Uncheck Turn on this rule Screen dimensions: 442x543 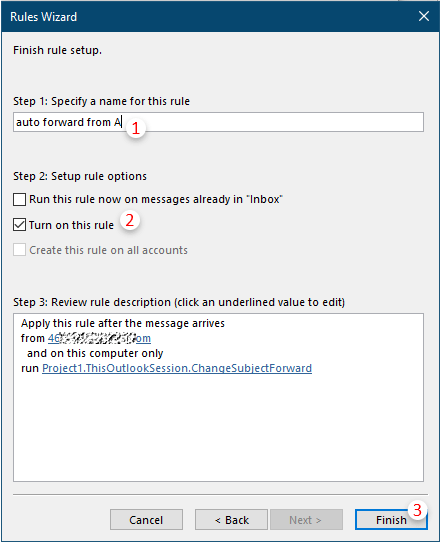coord(19,225)
